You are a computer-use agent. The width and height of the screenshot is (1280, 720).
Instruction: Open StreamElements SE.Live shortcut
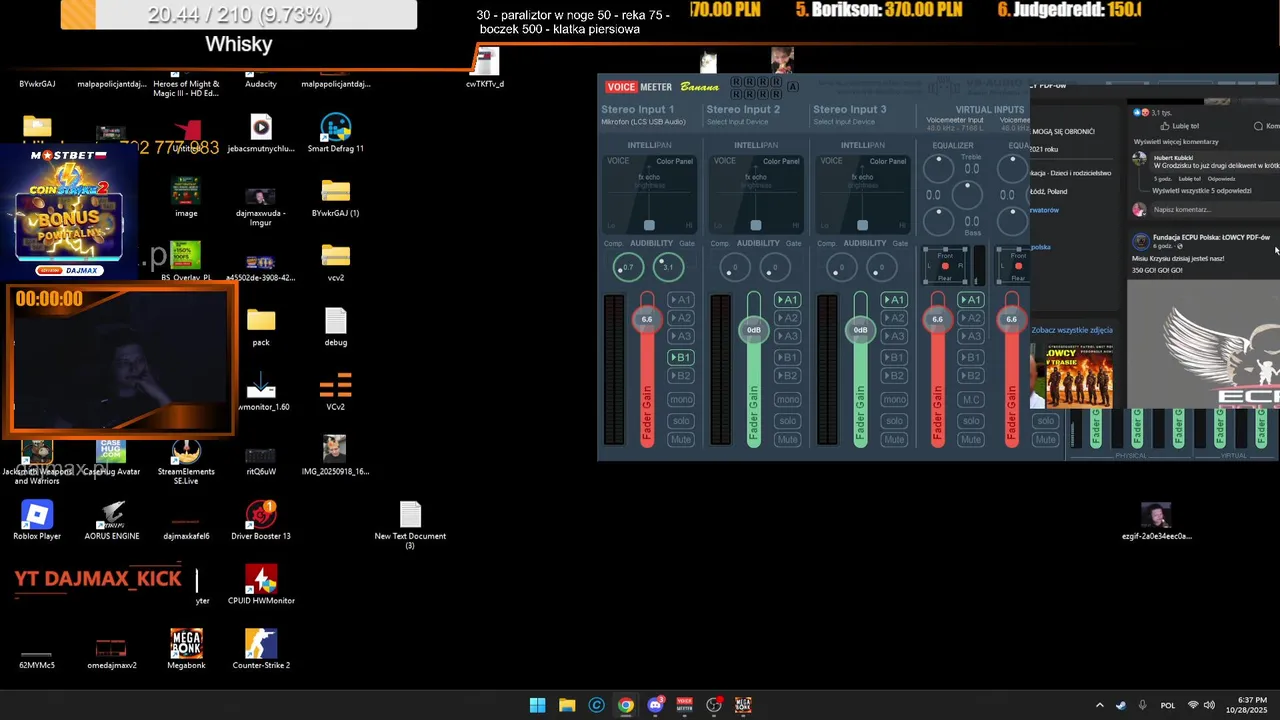click(x=186, y=460)
